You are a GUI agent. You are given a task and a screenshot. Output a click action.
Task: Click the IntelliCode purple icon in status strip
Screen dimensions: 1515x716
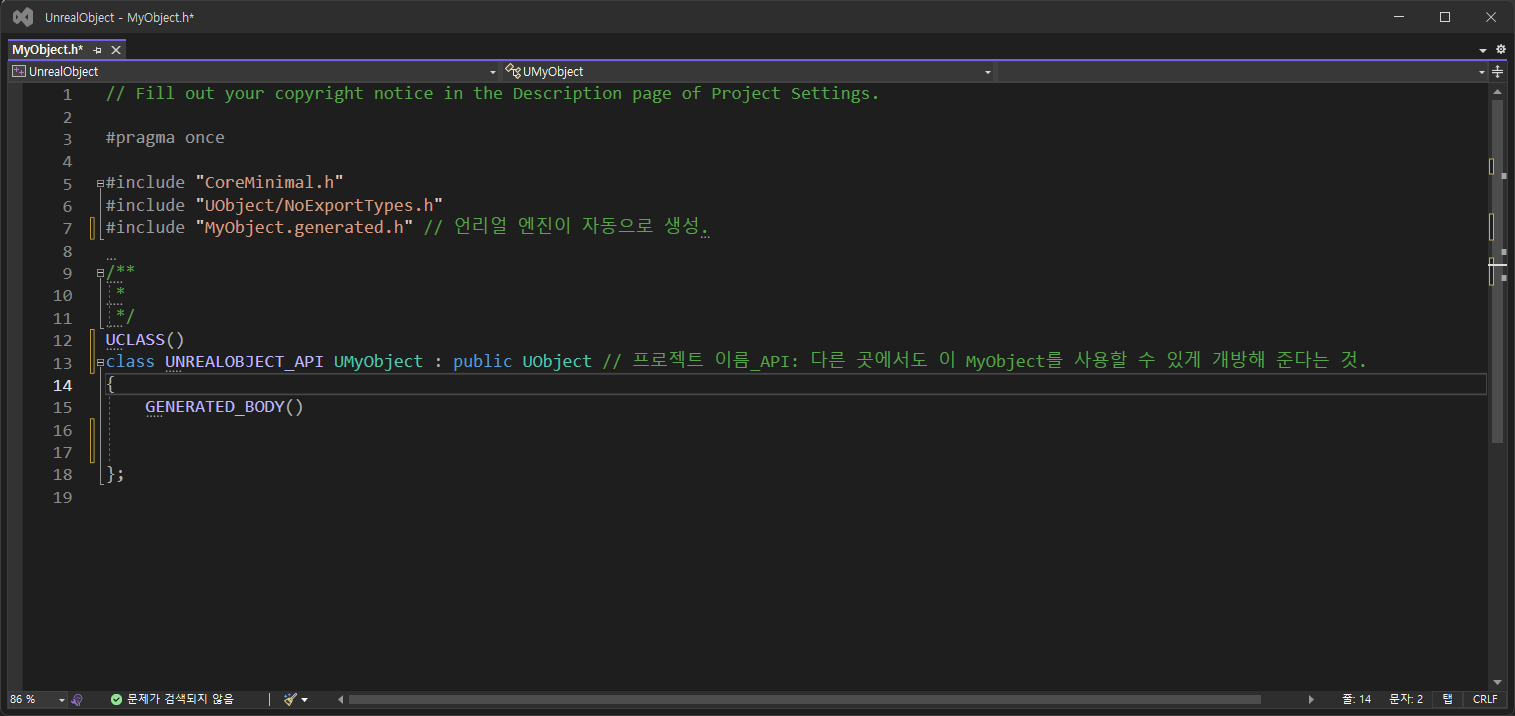(78, 700)
